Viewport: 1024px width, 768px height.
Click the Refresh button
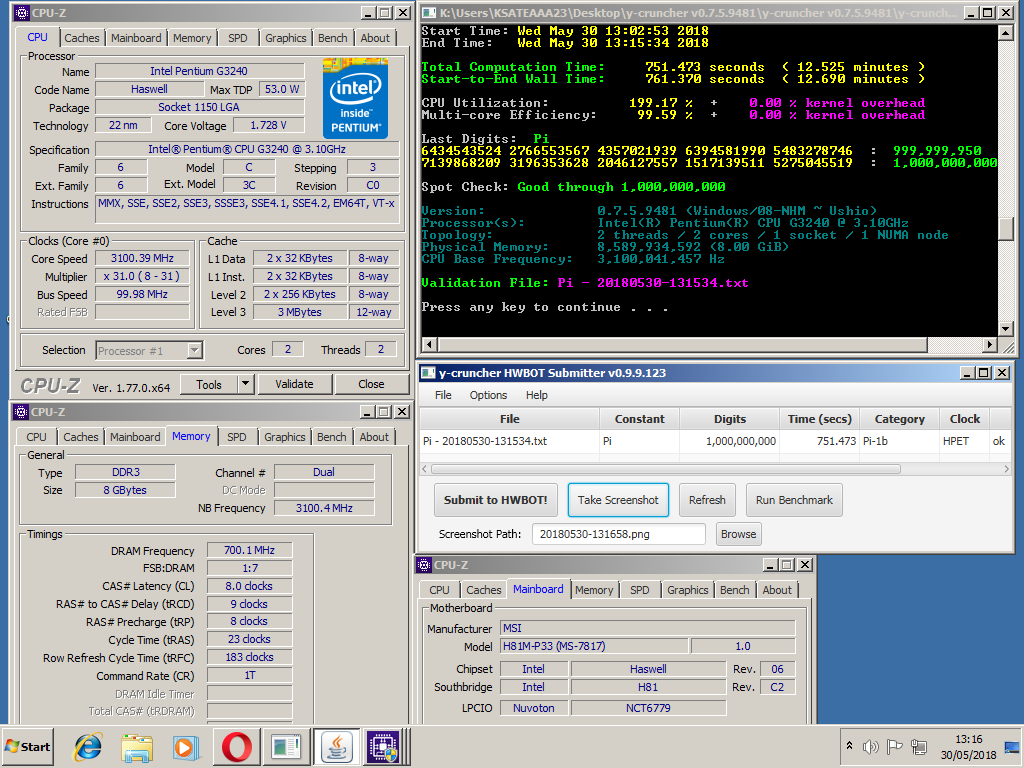707,500
